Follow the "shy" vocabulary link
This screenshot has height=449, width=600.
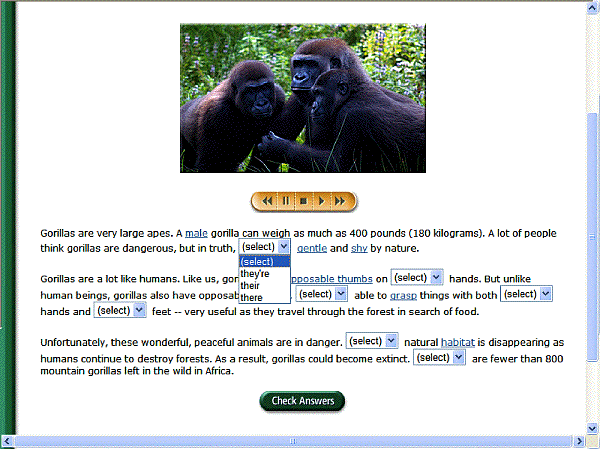click(x=359, y=248)
